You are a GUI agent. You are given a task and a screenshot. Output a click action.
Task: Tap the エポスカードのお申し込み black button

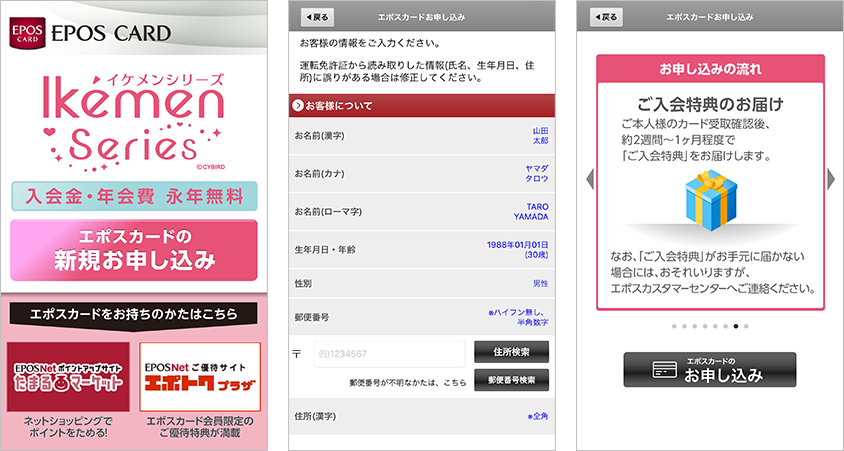click(x=710, y=370)
